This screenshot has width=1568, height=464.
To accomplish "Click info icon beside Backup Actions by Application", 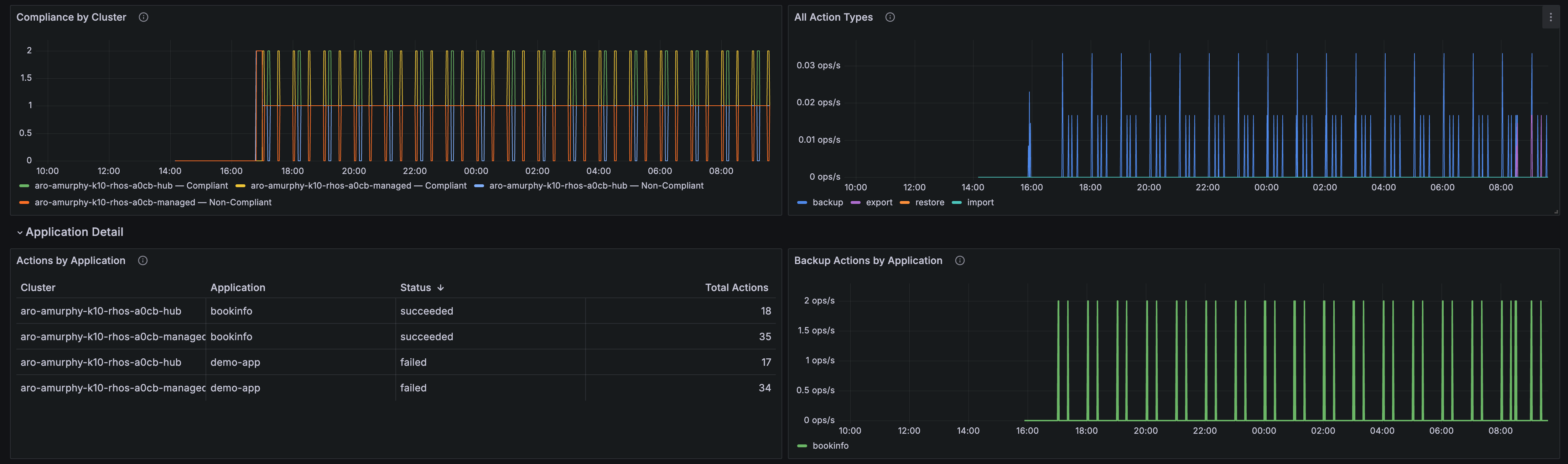I will [x=960, y=260].
